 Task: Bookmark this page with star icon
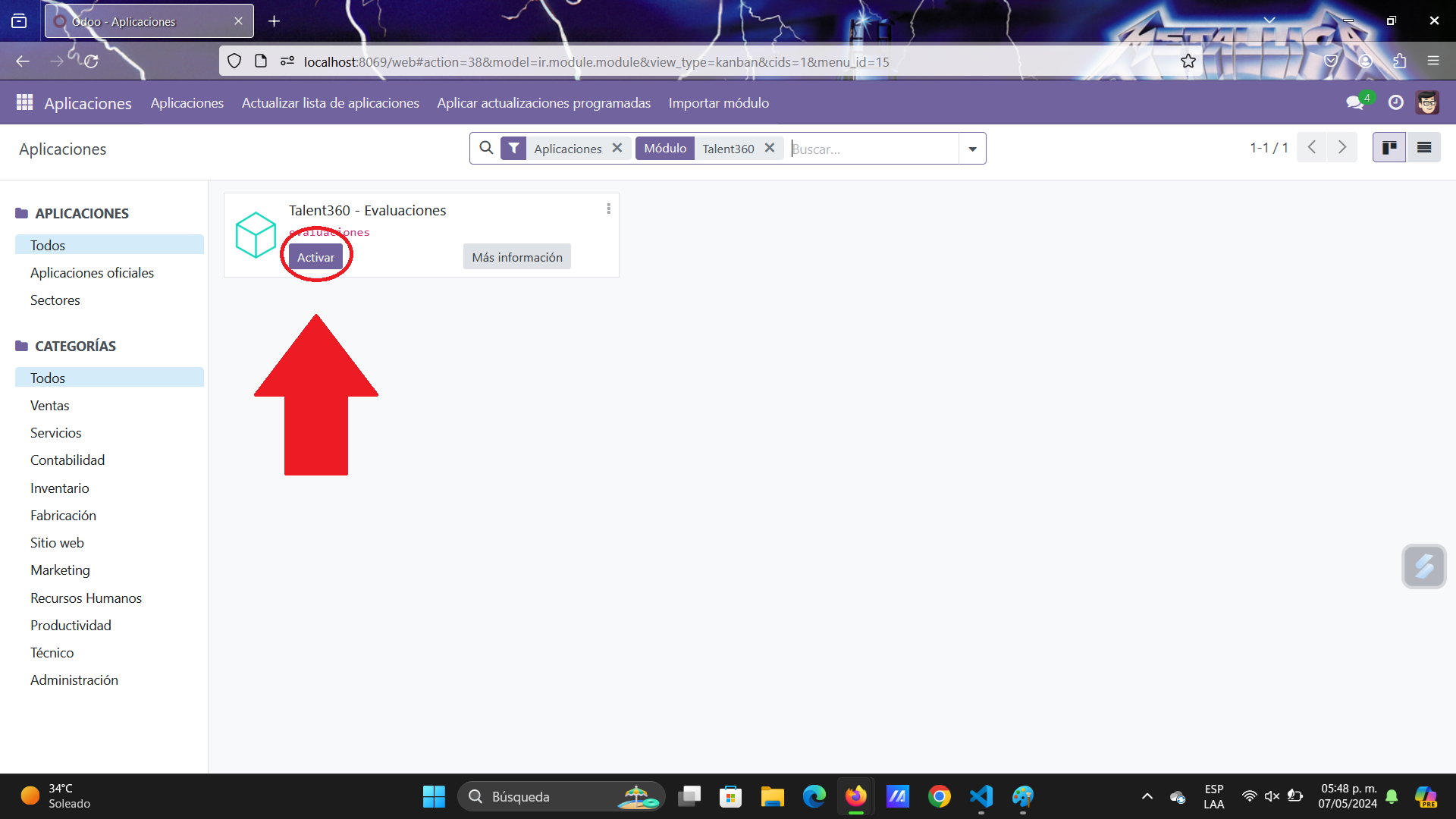coord(1188,61)
